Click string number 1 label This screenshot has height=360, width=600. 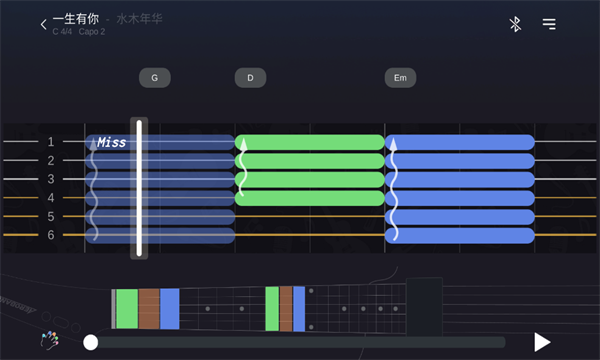[x=51, y=142]
